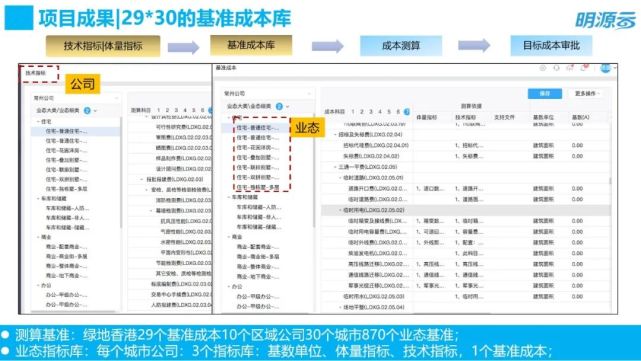Screen dimensions: 641x361
Task: Click the 高压线路迁移 cost row
Action: (466, 264)
